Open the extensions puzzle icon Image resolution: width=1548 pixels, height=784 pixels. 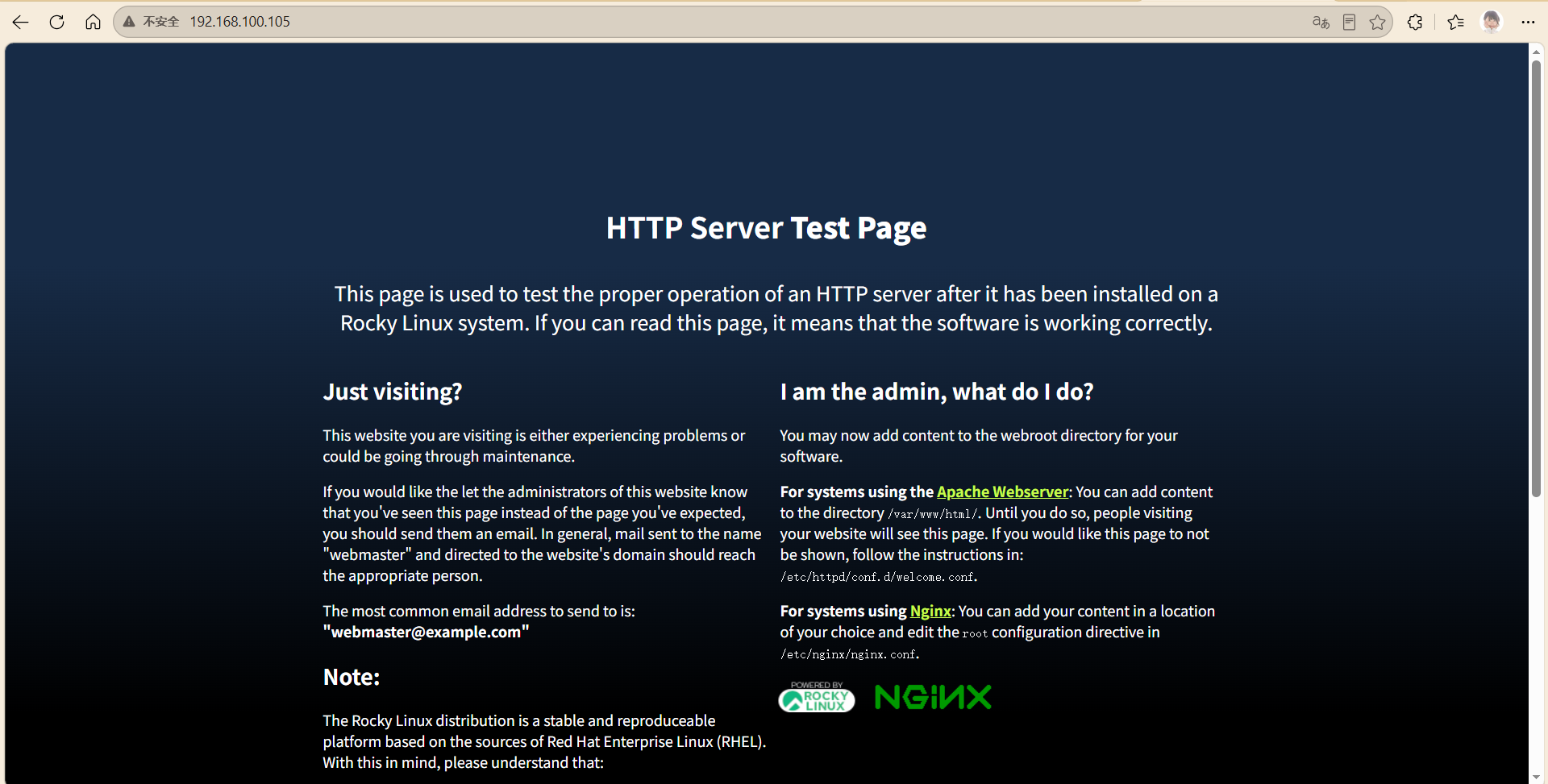[x=1415, y=22]
